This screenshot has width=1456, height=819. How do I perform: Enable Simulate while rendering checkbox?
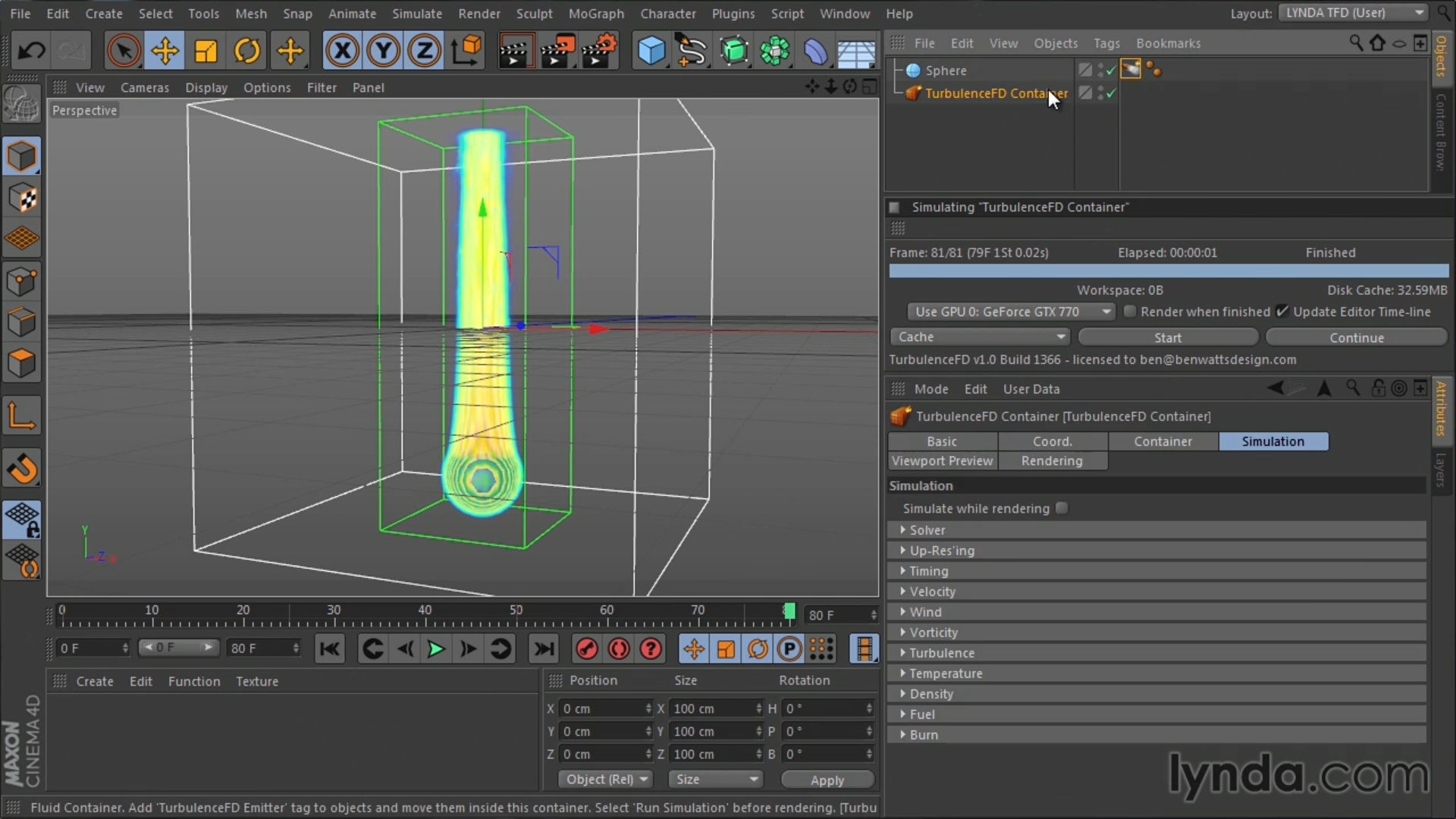click(x=1062, y=508)
